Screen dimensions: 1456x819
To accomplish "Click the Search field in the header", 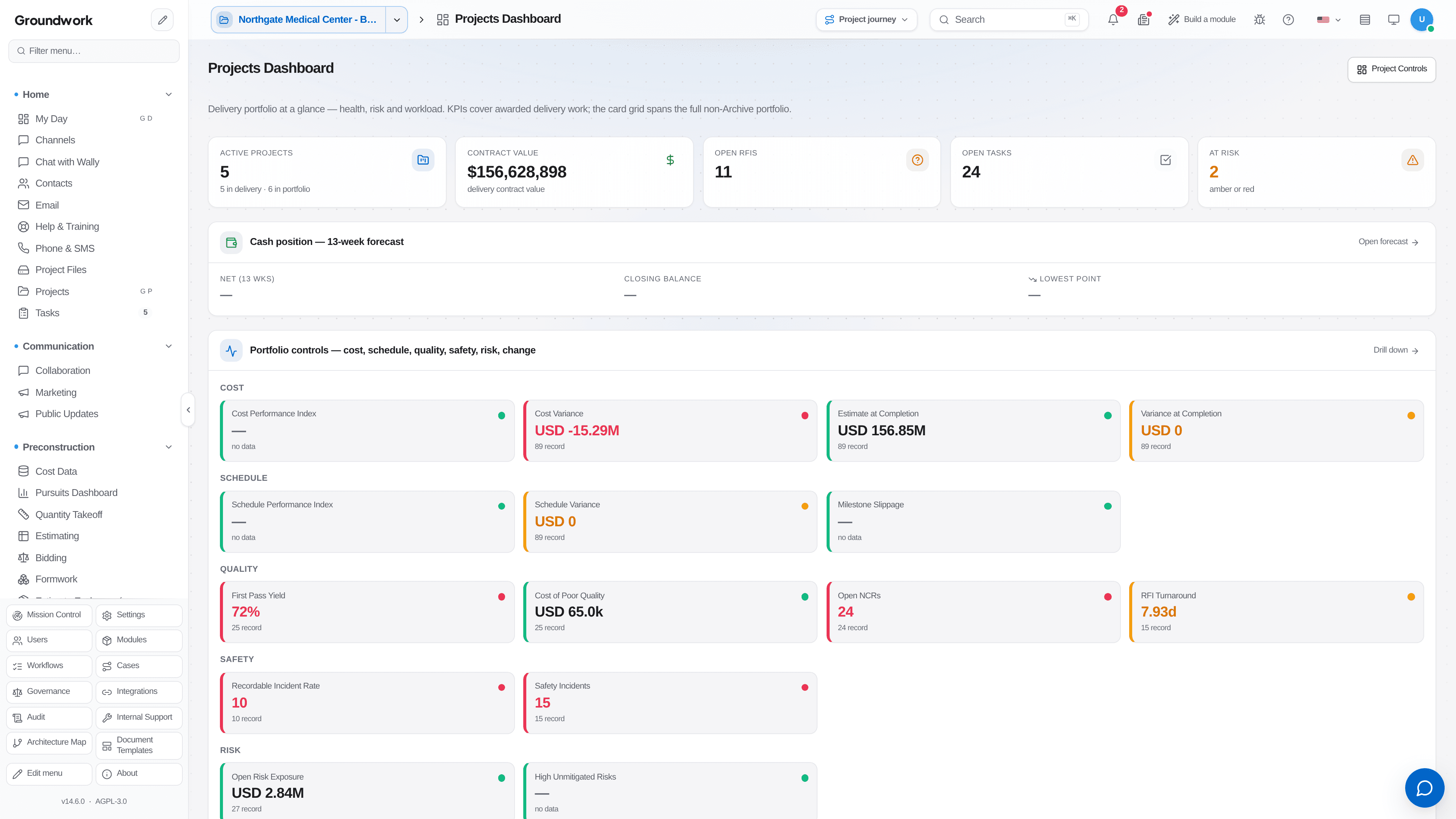I will pos(1009,20).
